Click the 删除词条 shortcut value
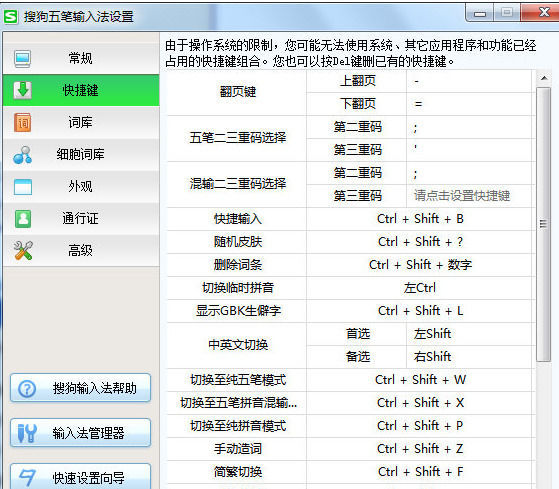Image resolution: width=559 pixels, height=489 pixels. 419,265
